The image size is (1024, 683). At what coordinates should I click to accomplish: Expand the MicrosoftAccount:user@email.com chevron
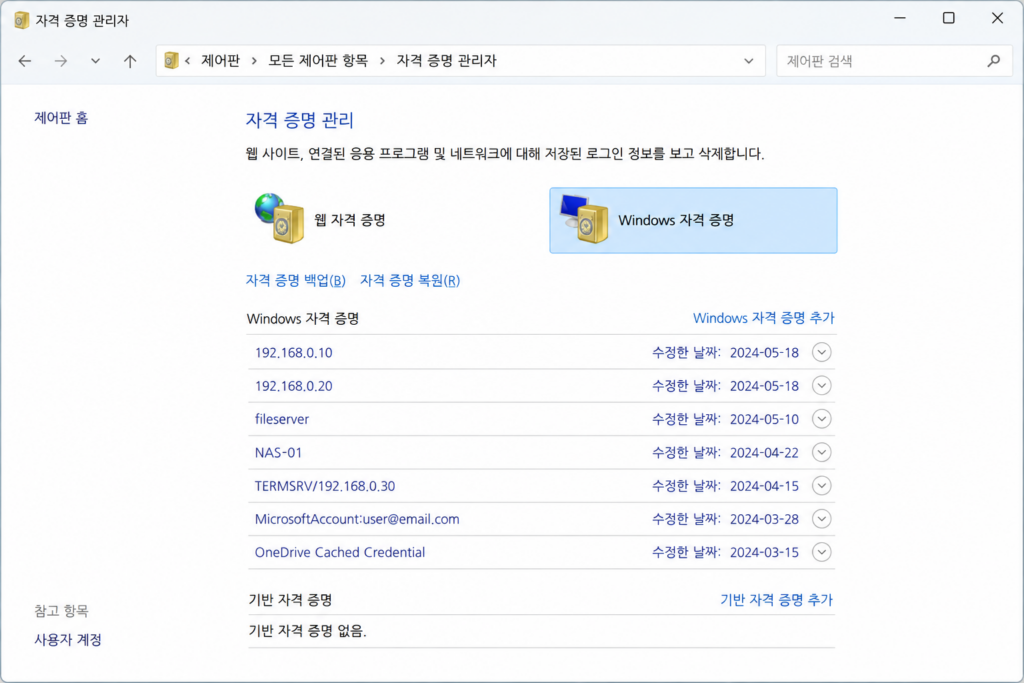click(x=822, y=519)
